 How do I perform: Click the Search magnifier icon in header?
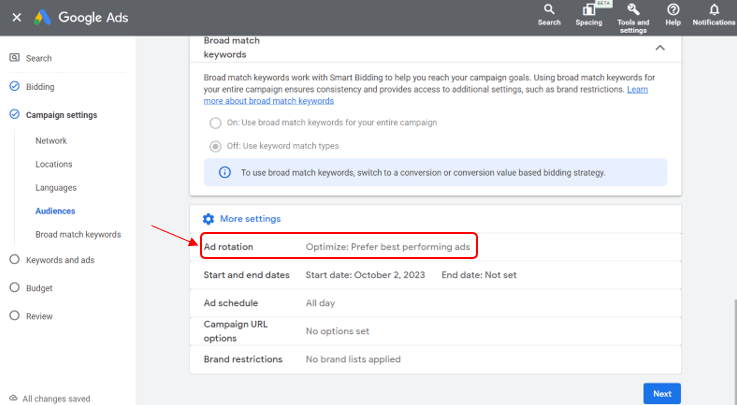pos(549,9)
